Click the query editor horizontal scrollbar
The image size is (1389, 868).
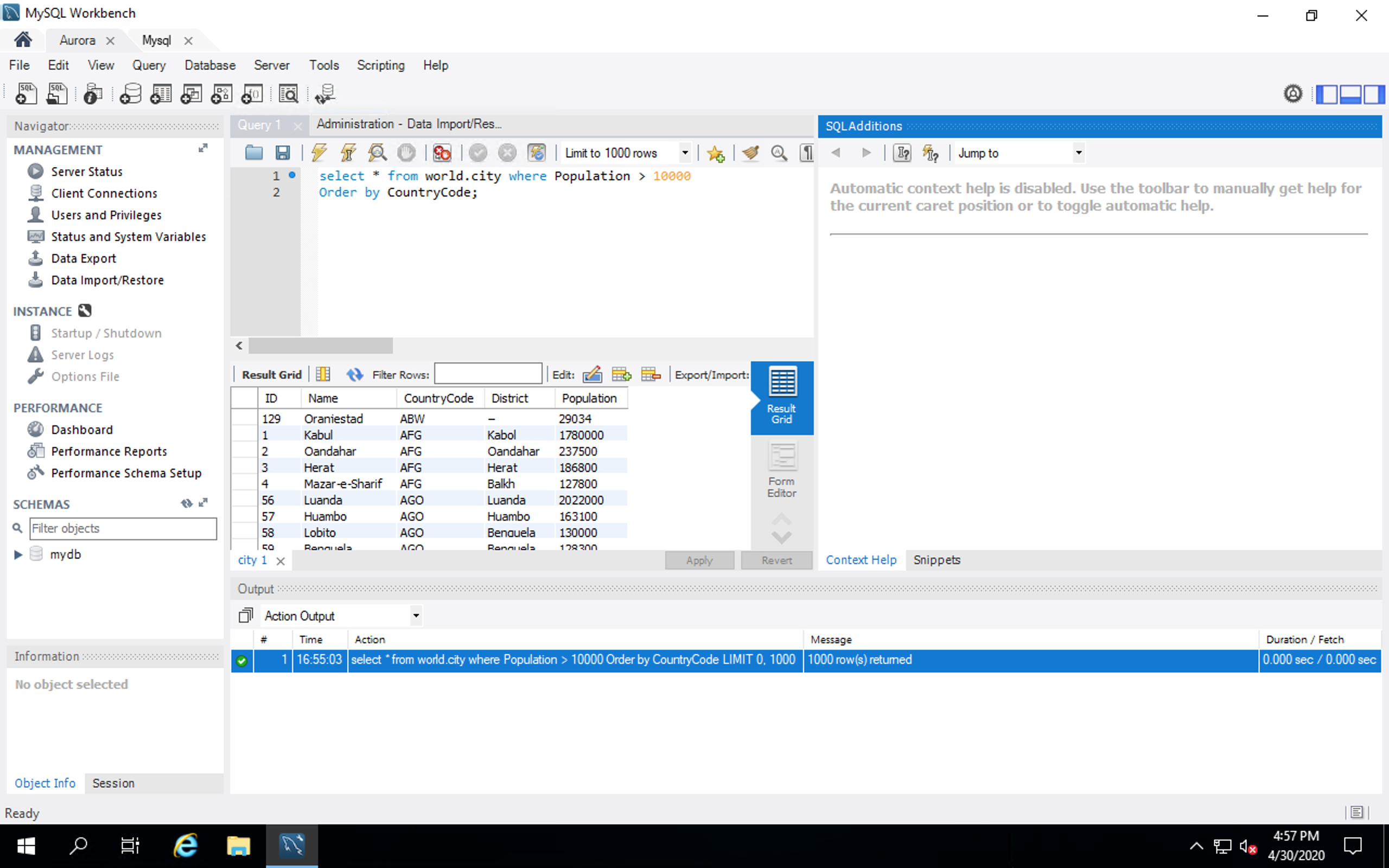pos(320,346)
